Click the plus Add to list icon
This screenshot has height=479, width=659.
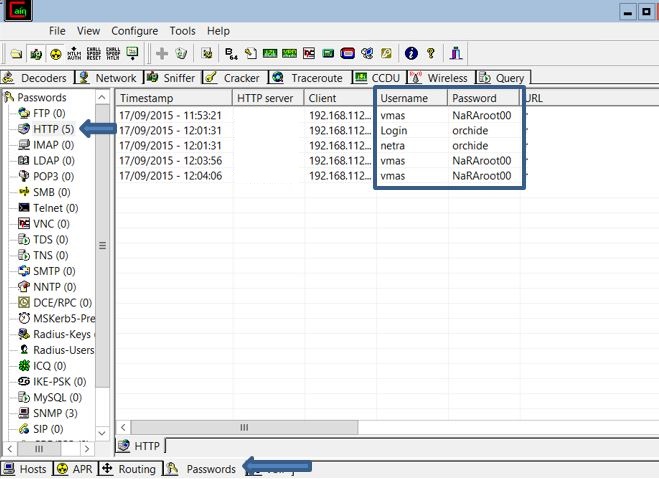[x=161, y=53]
